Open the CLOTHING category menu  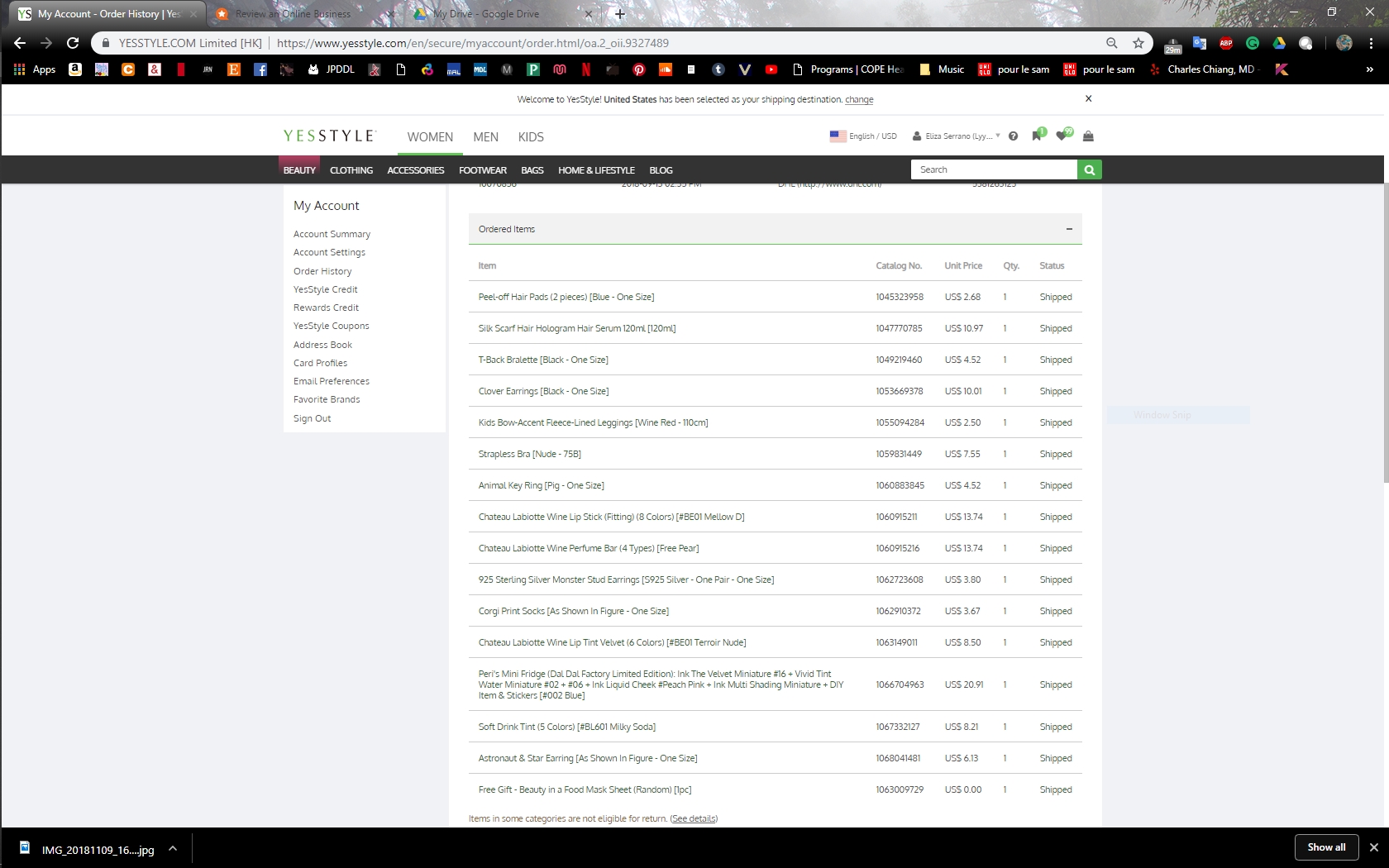click(351, 170)
